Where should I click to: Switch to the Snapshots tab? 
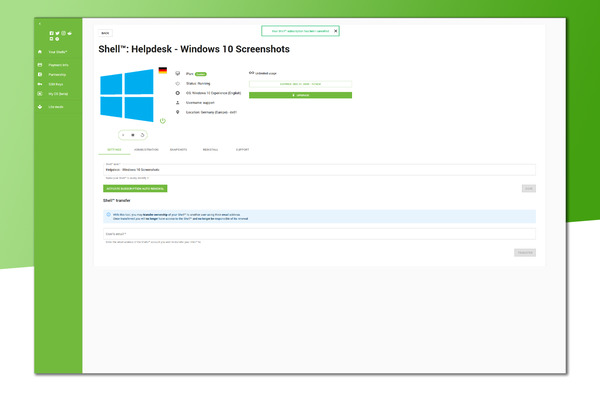point(179,148)
